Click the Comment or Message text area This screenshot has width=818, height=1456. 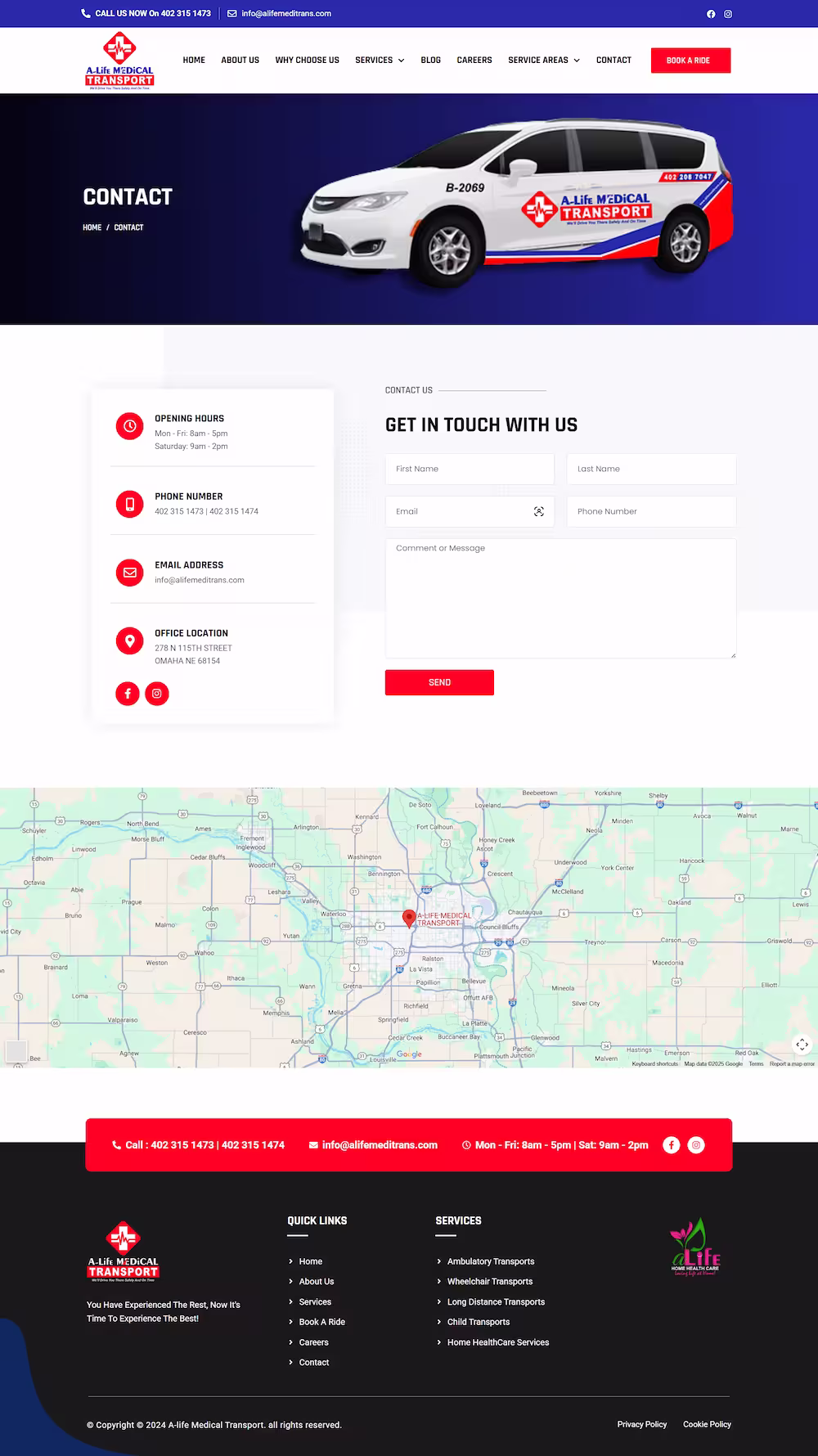(560, 598)
